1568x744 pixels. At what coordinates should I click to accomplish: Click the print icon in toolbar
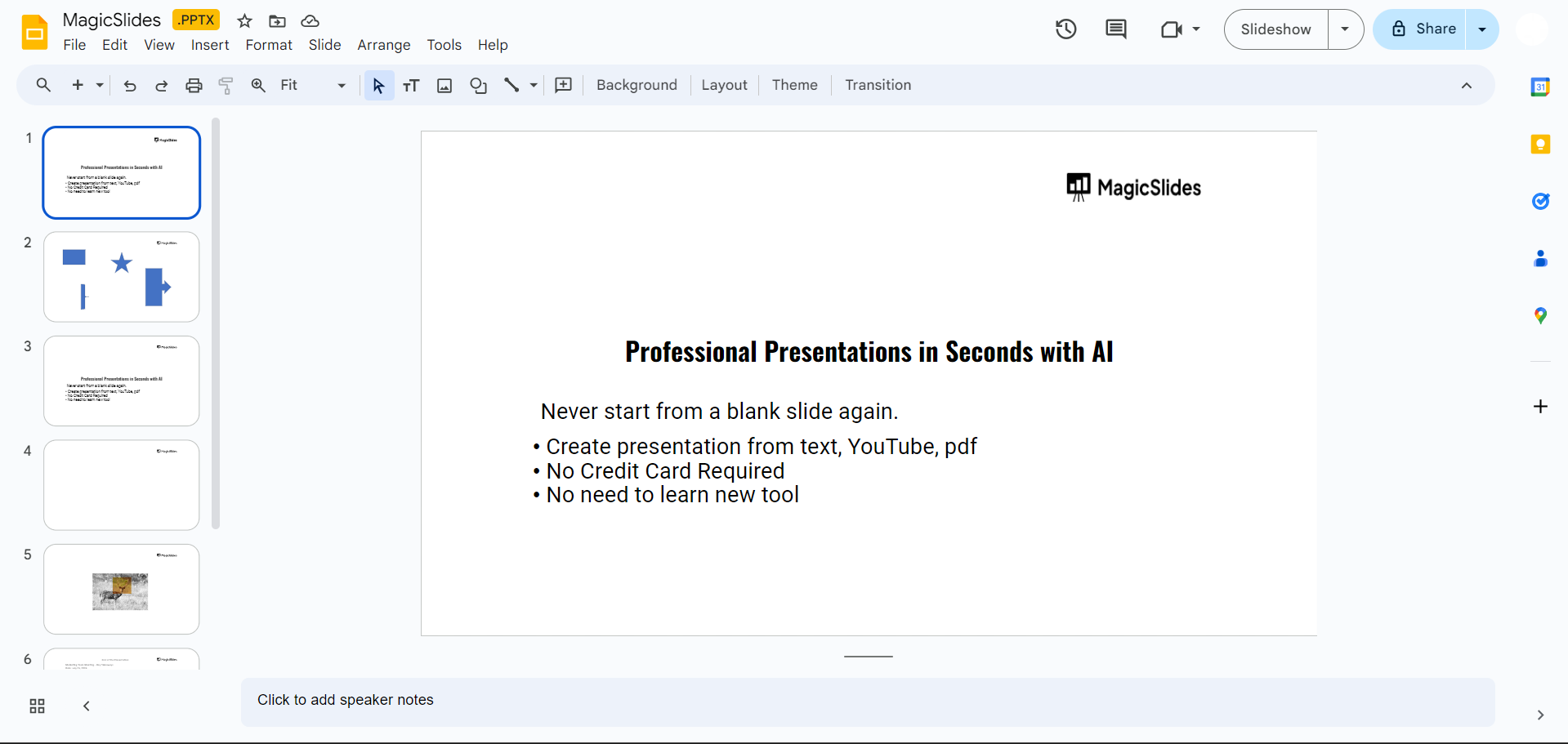[x=194, y=85]
